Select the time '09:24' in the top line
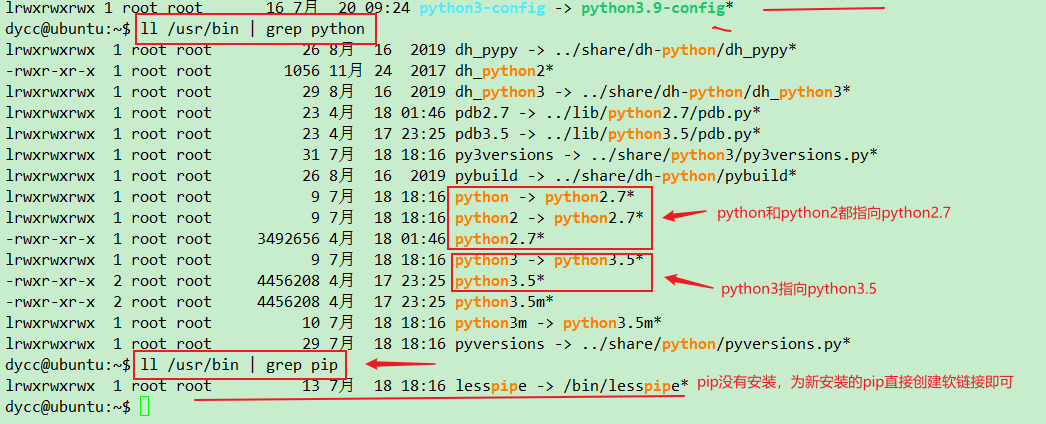The width and height of the screenshot is (1046, 424). pyautogui.click(x=387, y=9)
